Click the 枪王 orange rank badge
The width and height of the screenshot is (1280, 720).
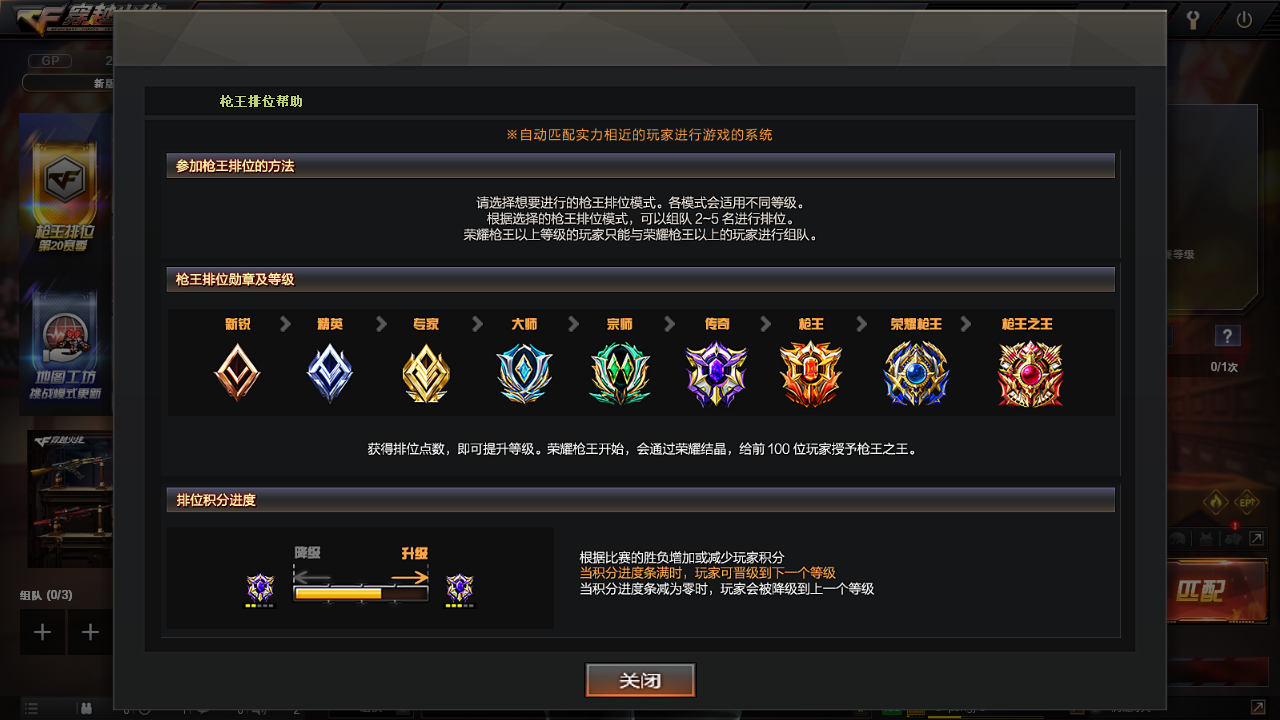(811, 373)
